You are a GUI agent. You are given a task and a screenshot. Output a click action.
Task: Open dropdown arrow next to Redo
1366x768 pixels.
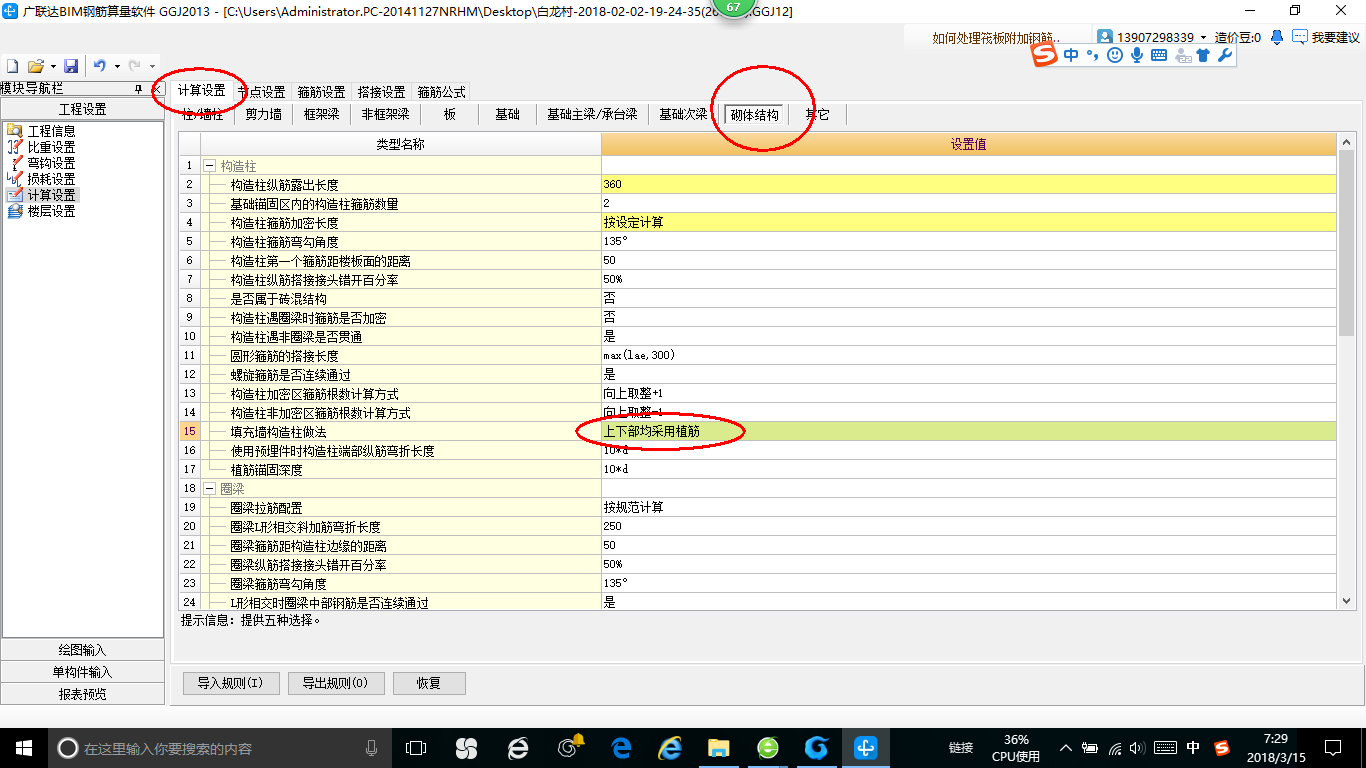point(152,67)
